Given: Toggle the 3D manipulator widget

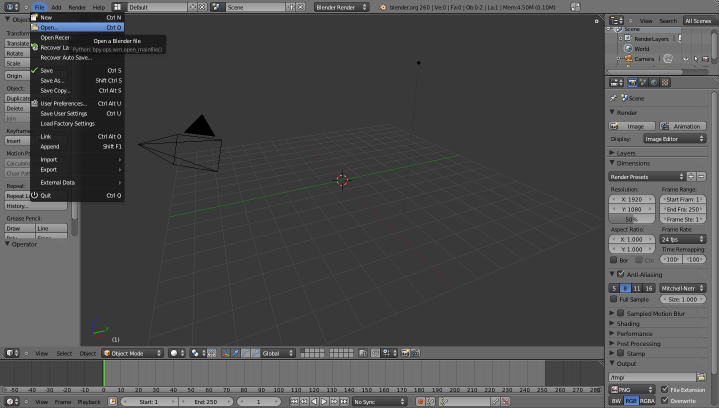Looking at the screenshot, I should (x=225, y=353).
